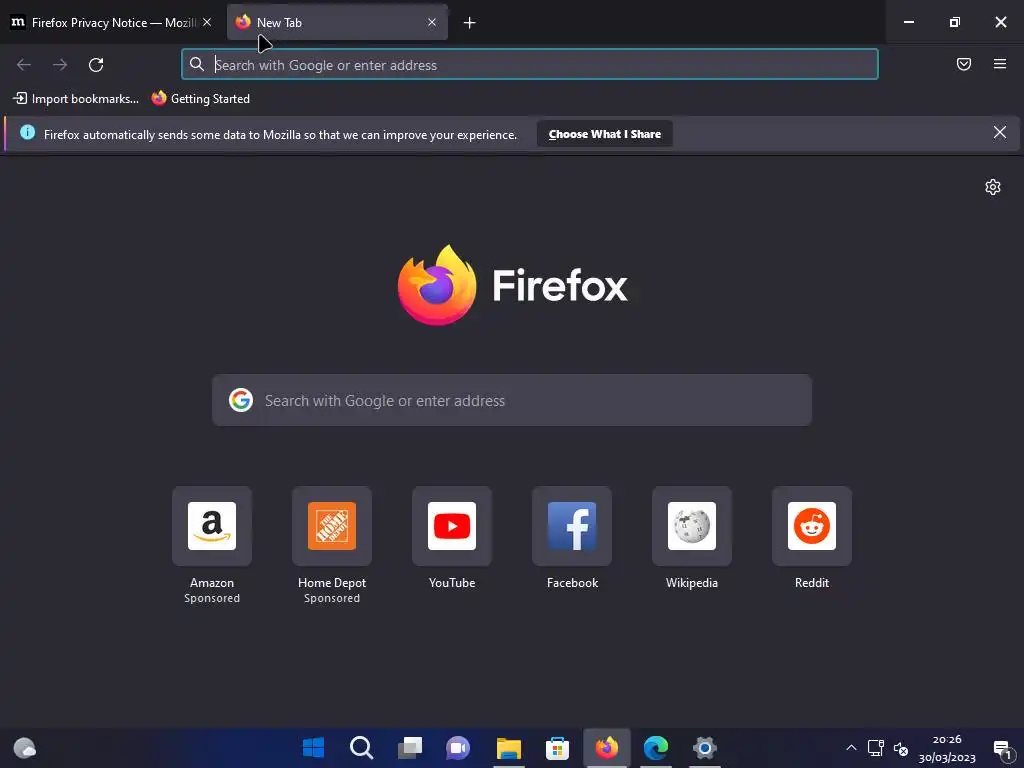The height and width of the screenshot is (768, 1024).
Task: Open the notification center icon
Action: [x=1002, y=749]
